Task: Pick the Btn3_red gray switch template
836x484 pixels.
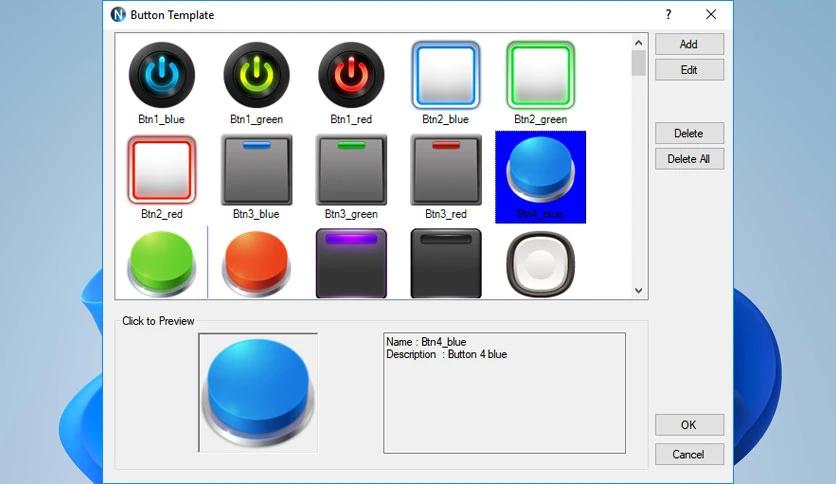Action: point(446,170)
